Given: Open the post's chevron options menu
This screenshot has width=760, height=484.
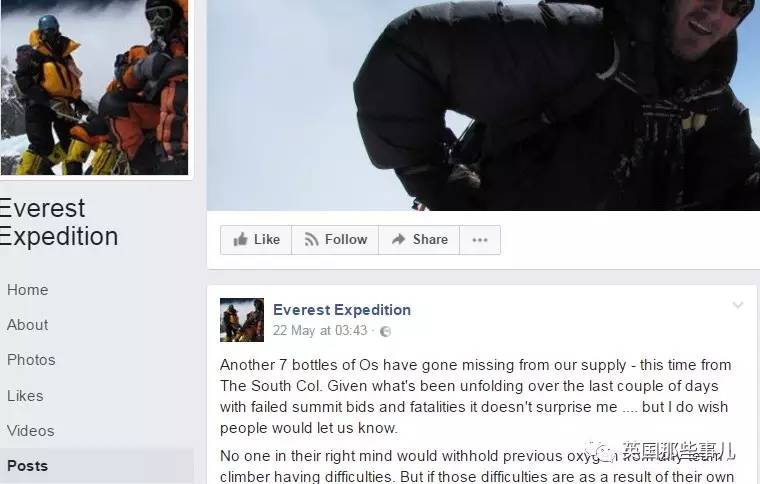Looking at the screenshot, I should click(x=738, y=305).
